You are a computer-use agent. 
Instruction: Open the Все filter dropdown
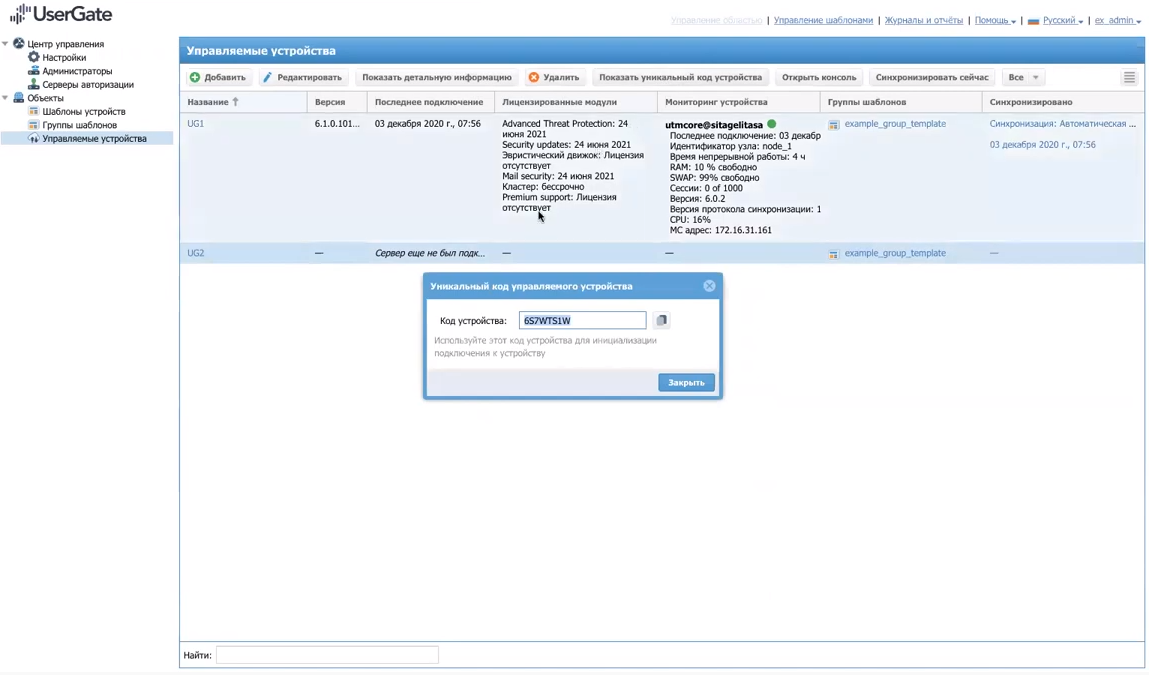click(1023, 77)
